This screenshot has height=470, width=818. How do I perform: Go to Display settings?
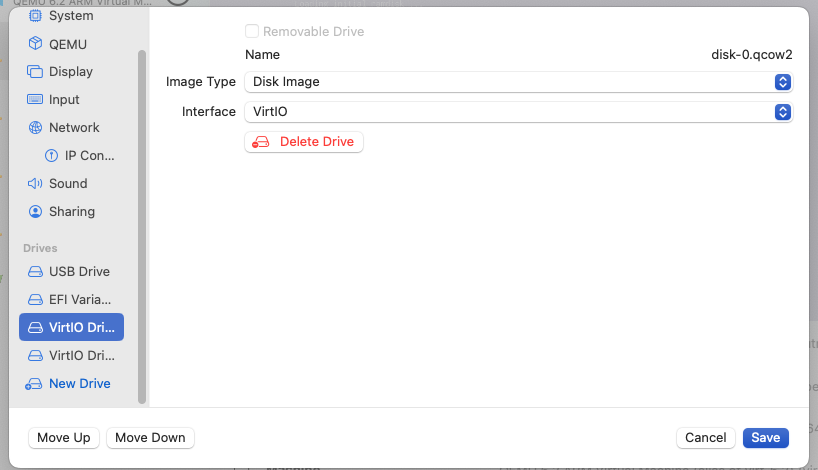tap(71, 71)
